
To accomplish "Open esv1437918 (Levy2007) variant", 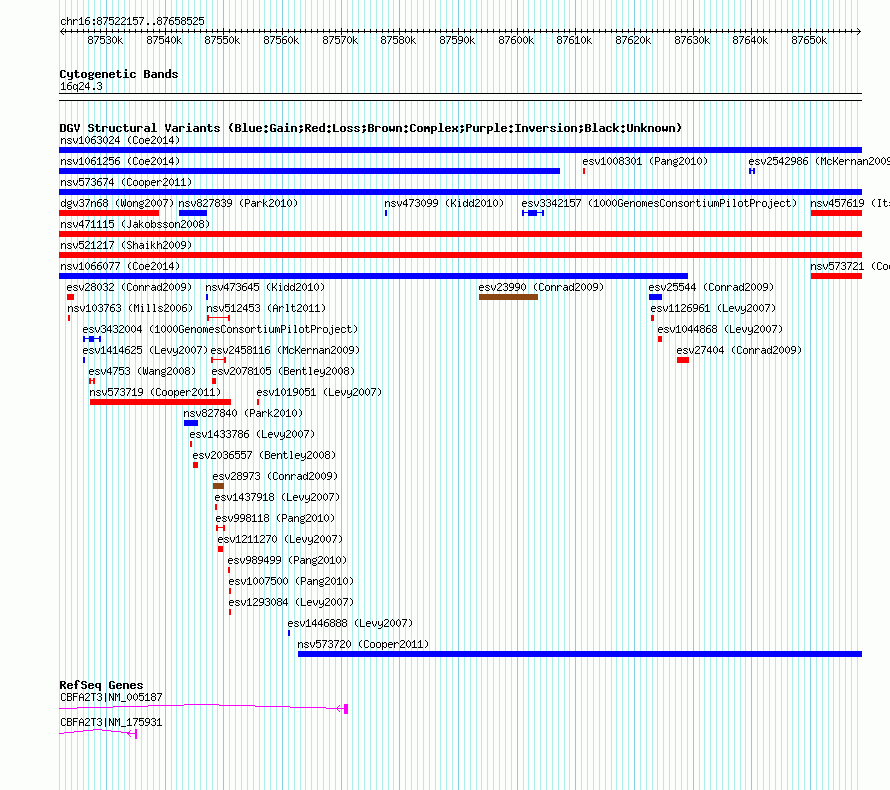I will pyautogui.click(x=277, y=497).
